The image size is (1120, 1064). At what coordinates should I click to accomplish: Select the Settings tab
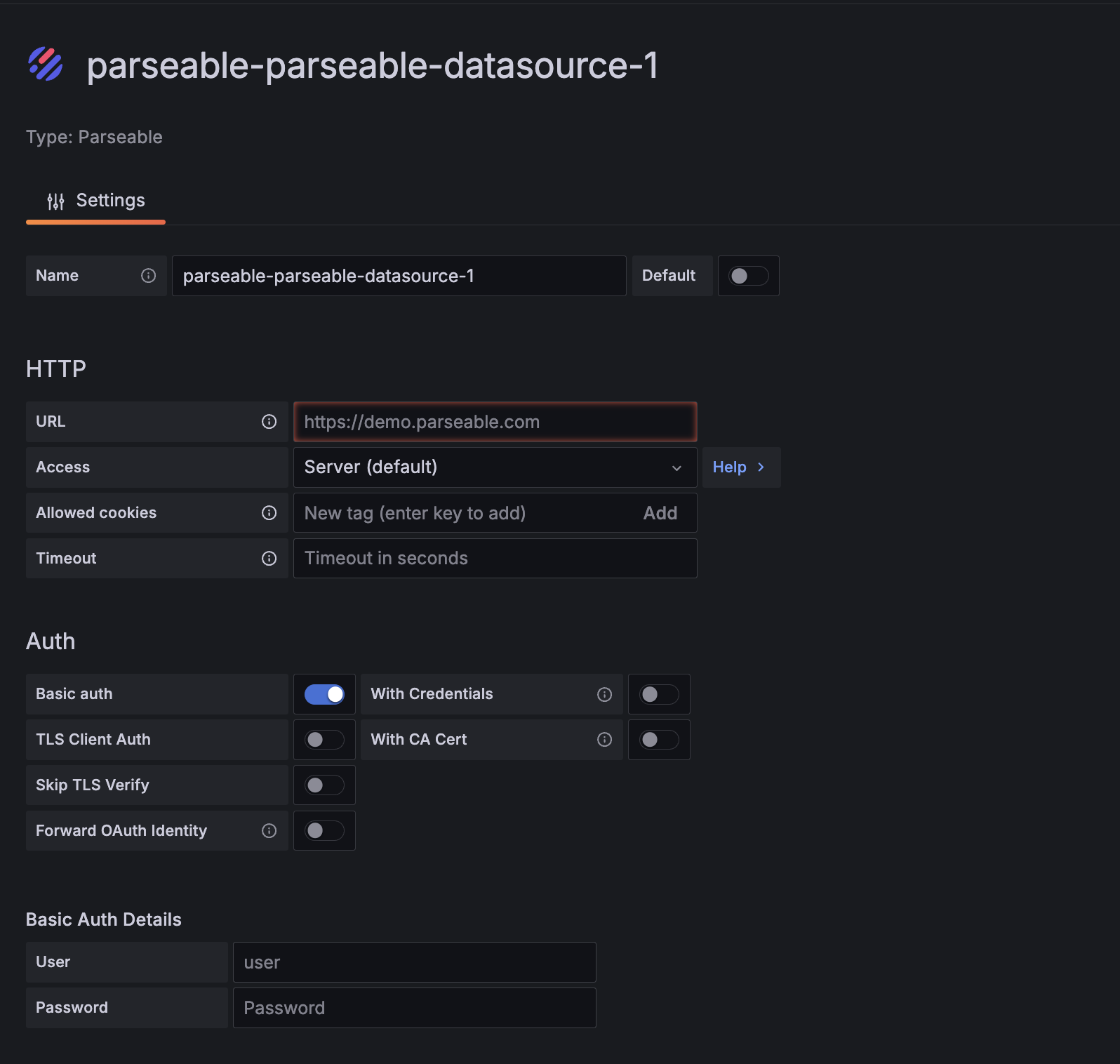96,201
